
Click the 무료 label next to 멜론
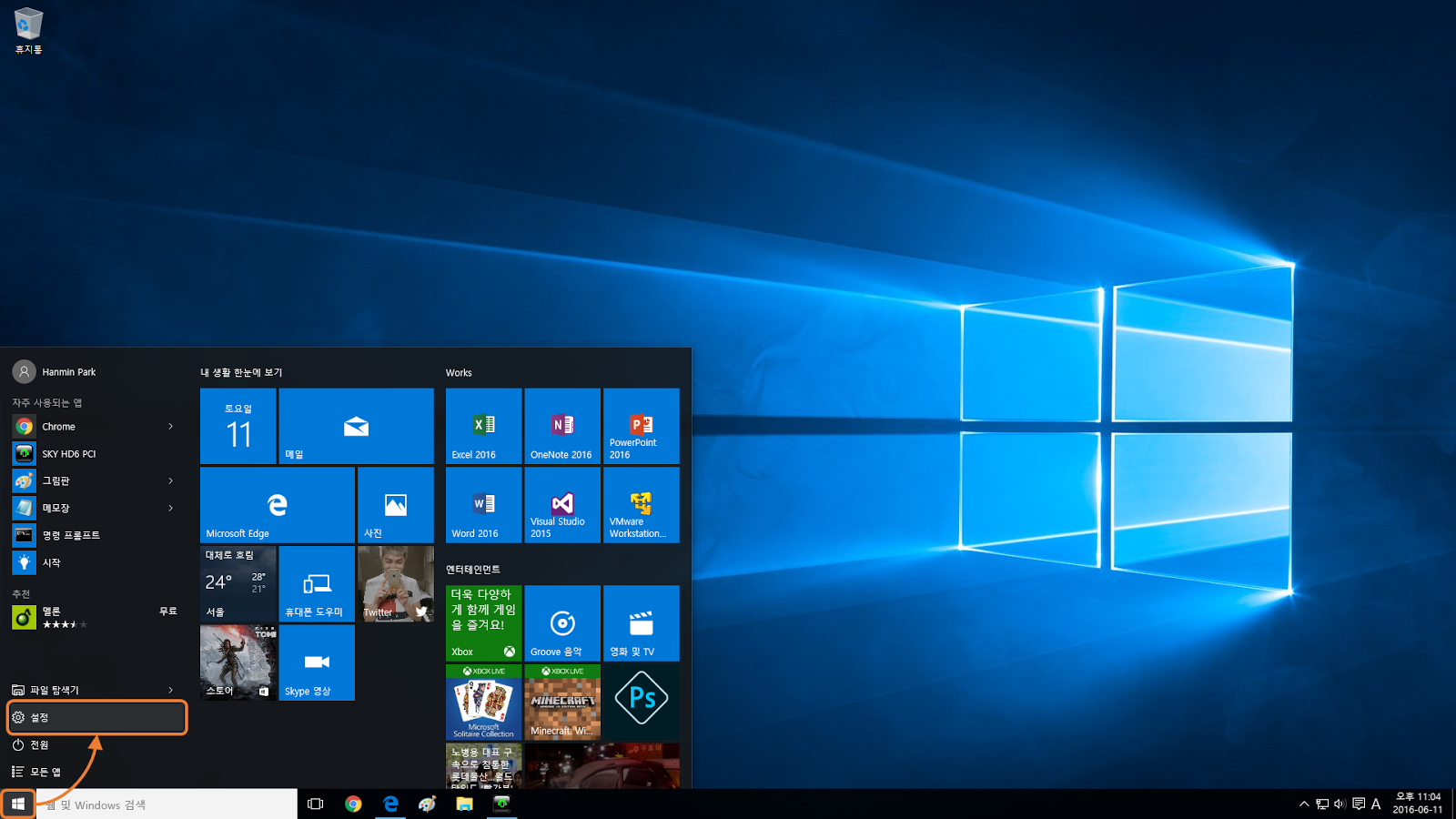168,611
